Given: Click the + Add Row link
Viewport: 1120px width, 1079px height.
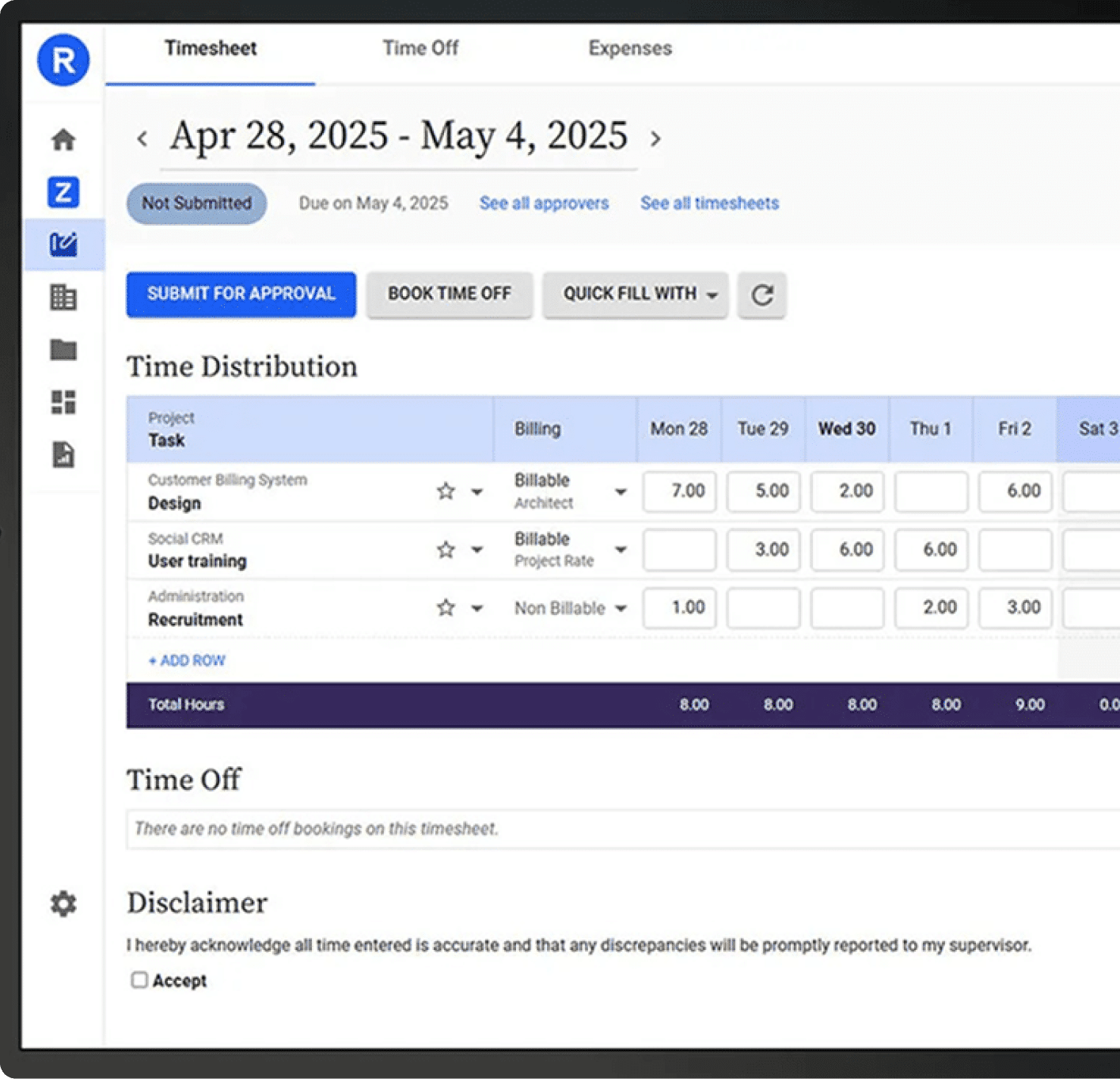Looking at the screenshot, I should coord(187,660).
